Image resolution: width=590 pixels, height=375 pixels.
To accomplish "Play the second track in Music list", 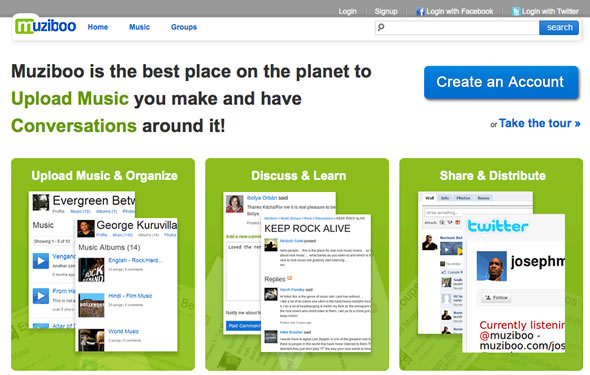I will pos(41,296).
